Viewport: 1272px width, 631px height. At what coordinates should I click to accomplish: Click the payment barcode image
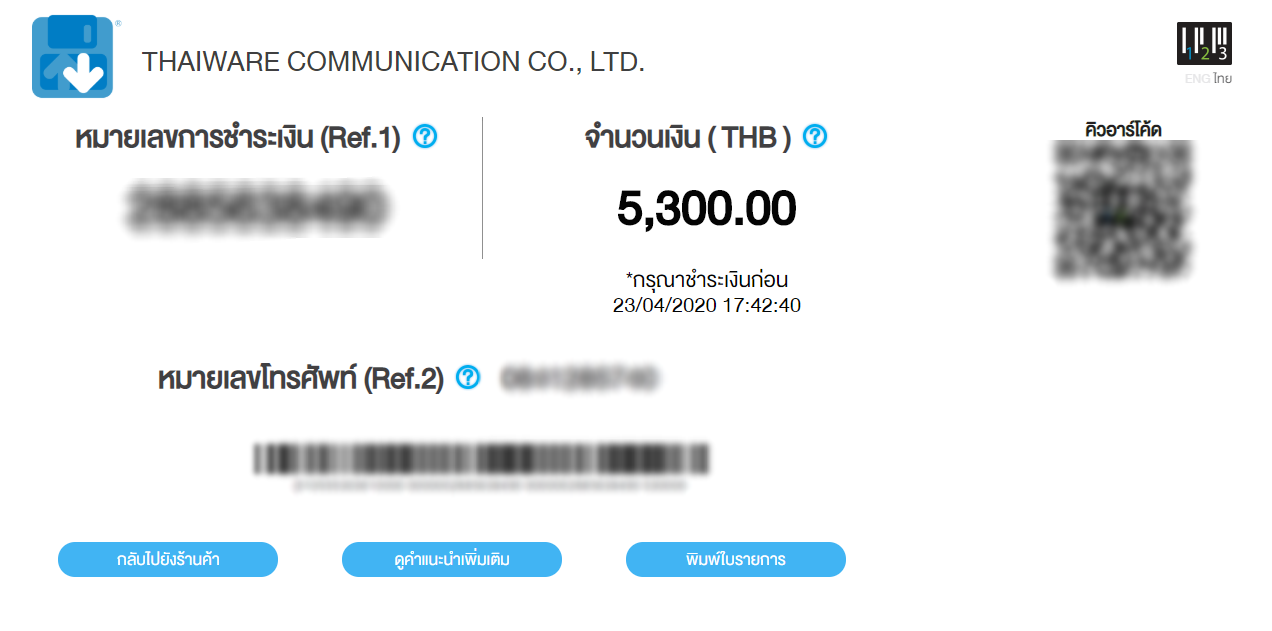(481, 459)
